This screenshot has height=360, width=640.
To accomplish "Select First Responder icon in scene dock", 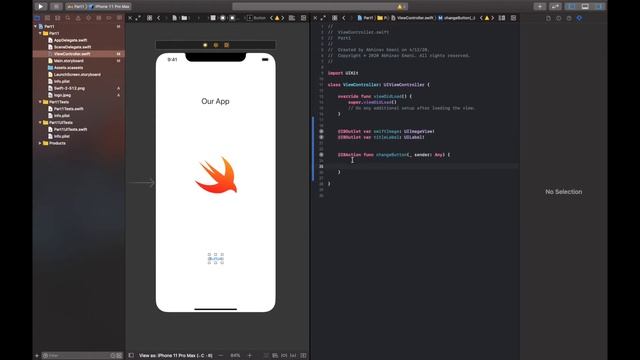I will point(216,45).
